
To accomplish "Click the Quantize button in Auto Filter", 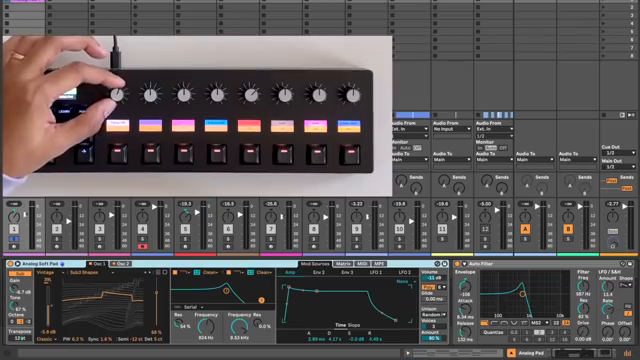I will pyautogui.click(x=493, y=332).
